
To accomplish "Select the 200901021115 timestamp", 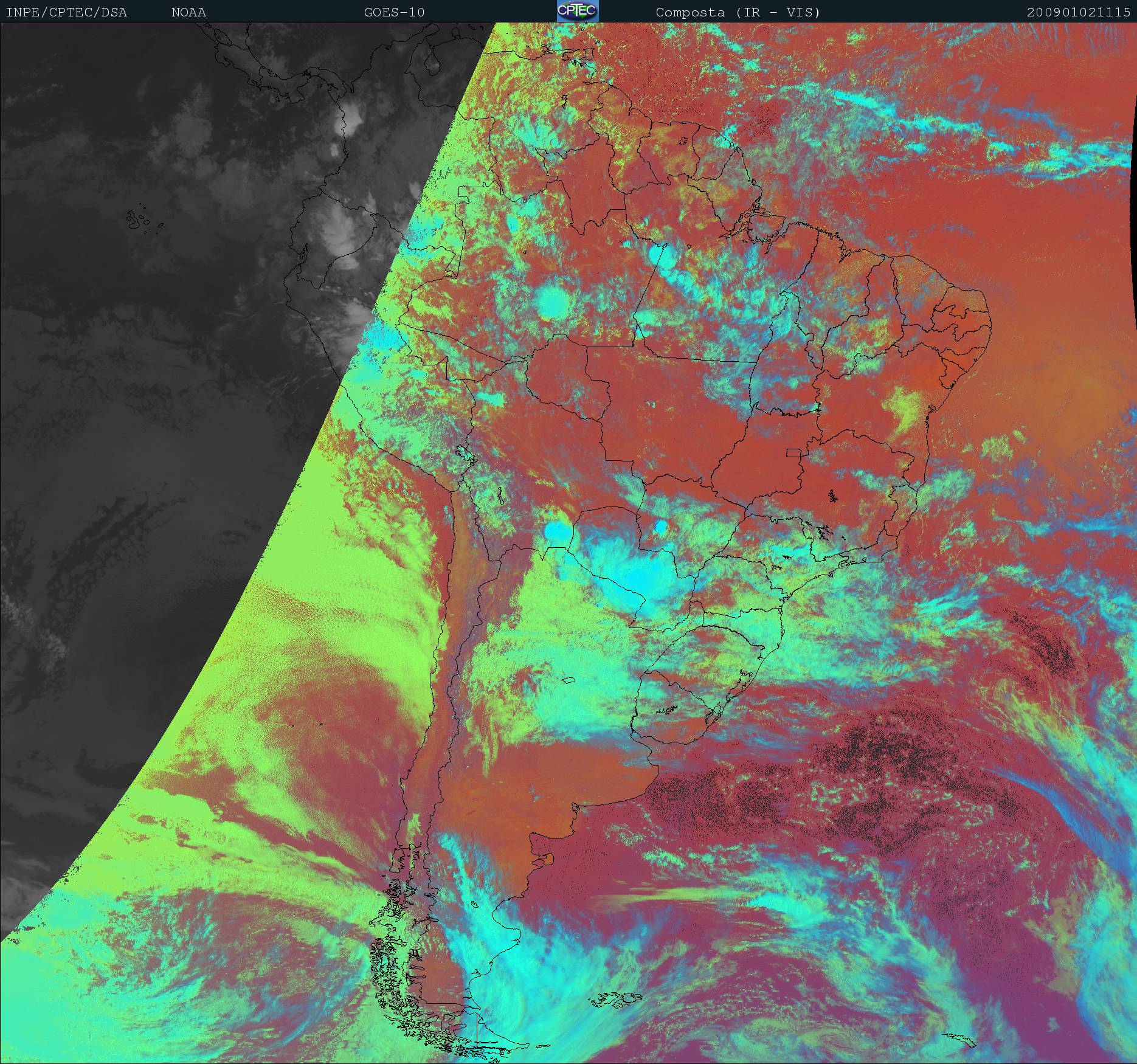I will 1079,12.
